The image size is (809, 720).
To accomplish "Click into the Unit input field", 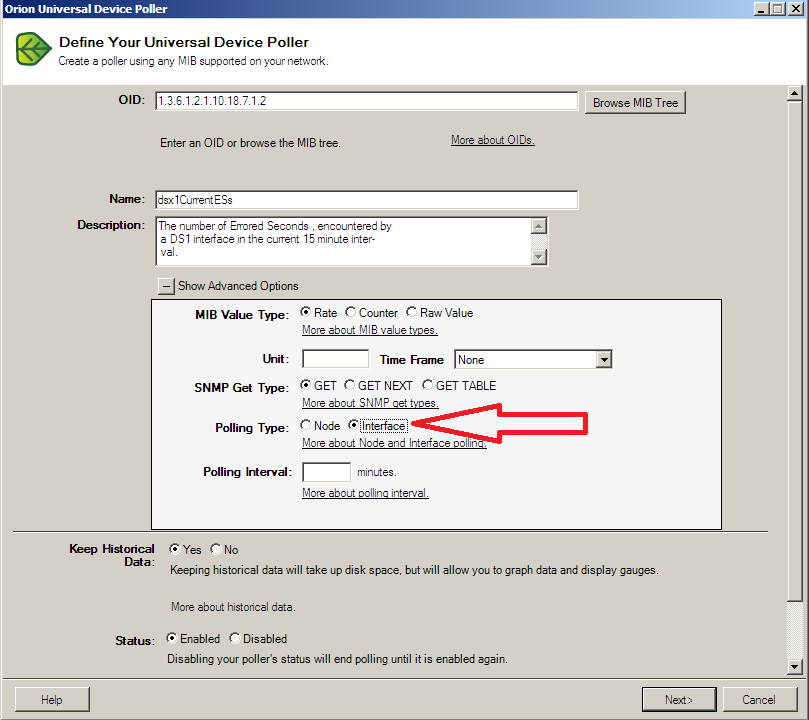I will 335,359.
